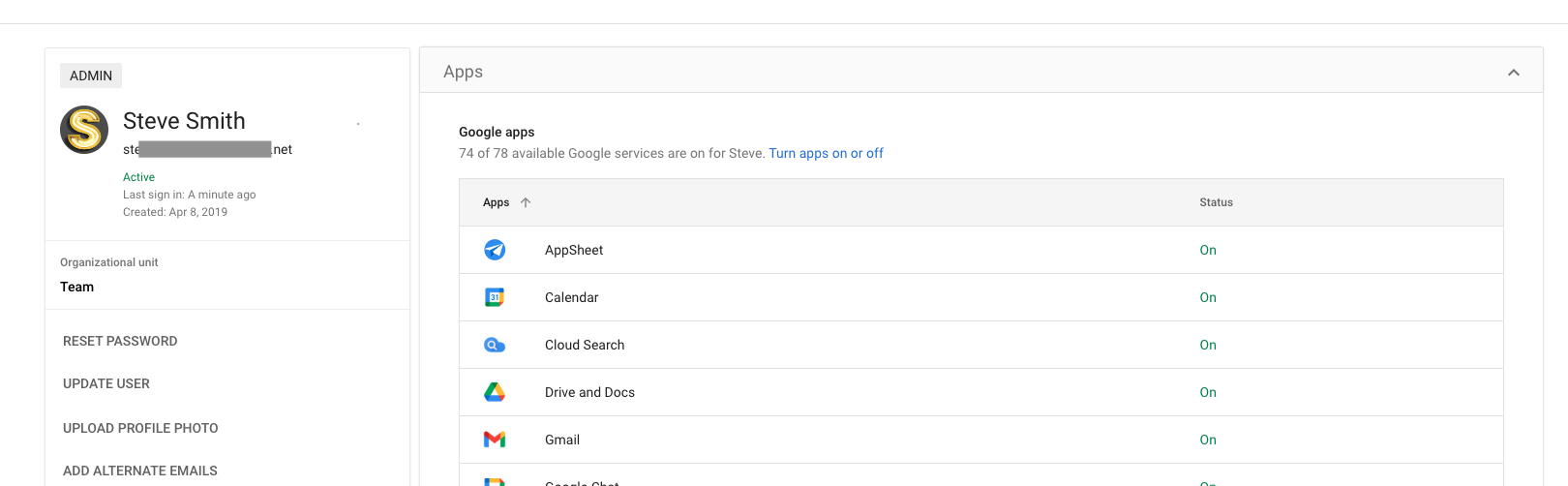The width and height of the screenshot is (1568, 486).
Task: Click the On status for AppSheet
Action: pos(1208,250)
